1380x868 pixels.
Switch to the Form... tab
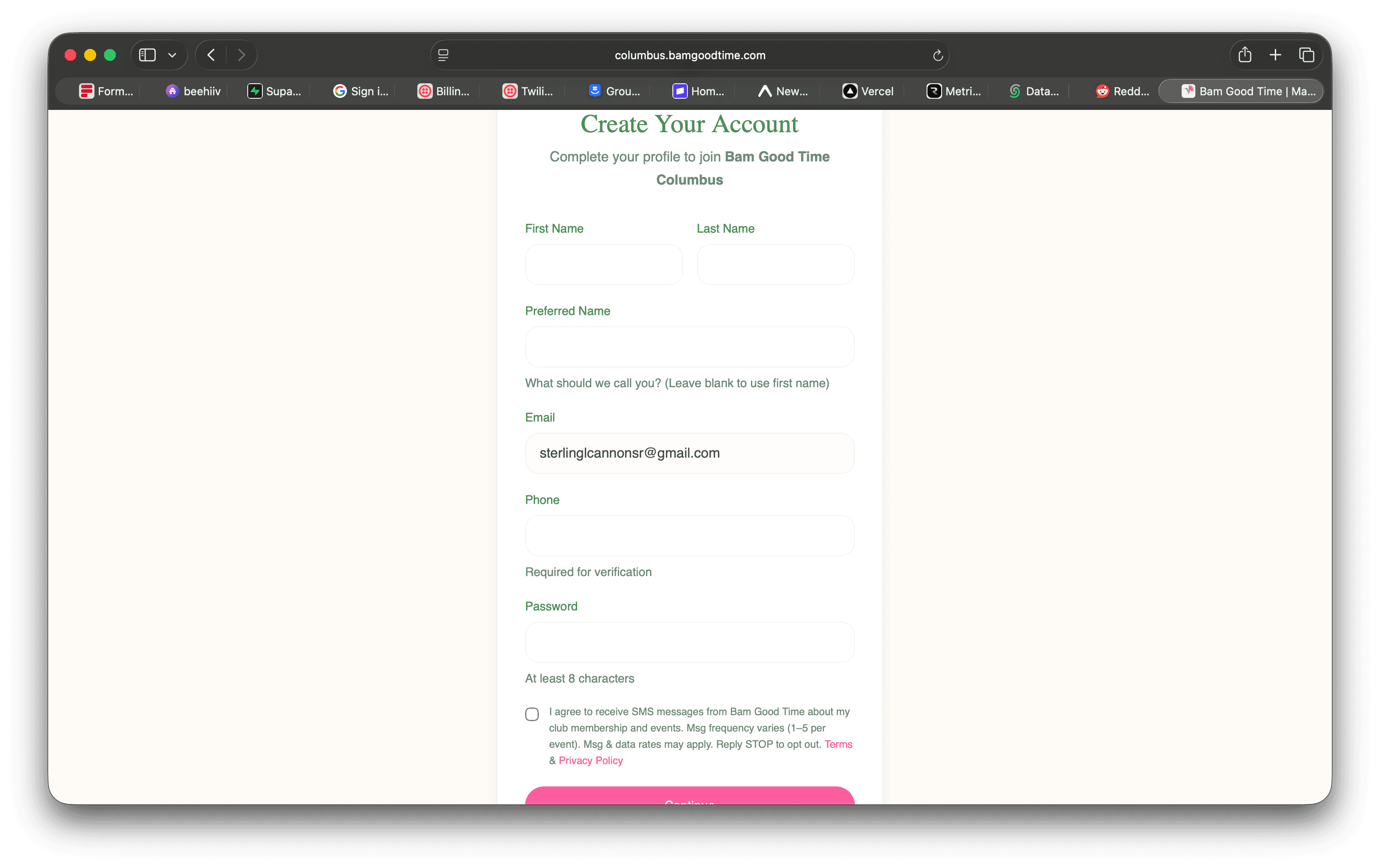tap(106, 91)
